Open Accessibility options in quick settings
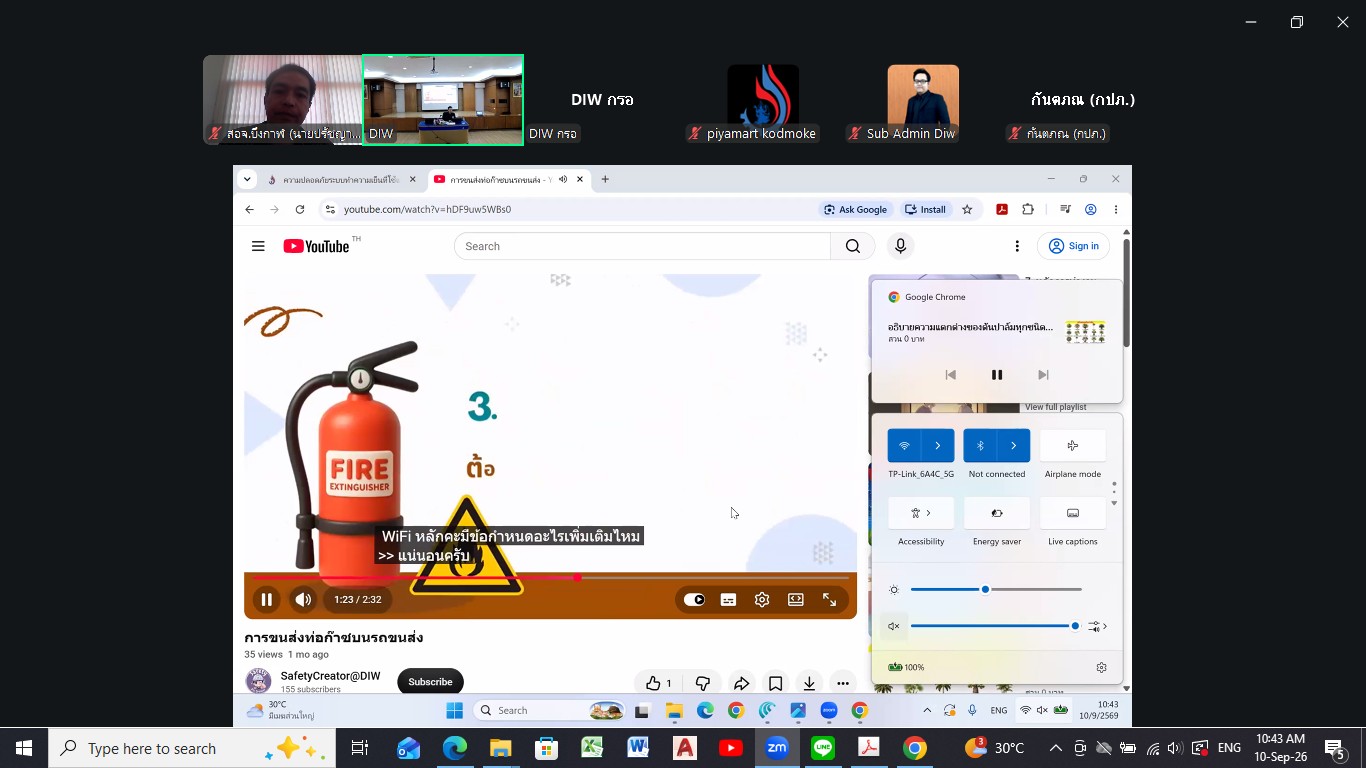Viewport: 1366px width, 768px height. [x=921, y=513]
